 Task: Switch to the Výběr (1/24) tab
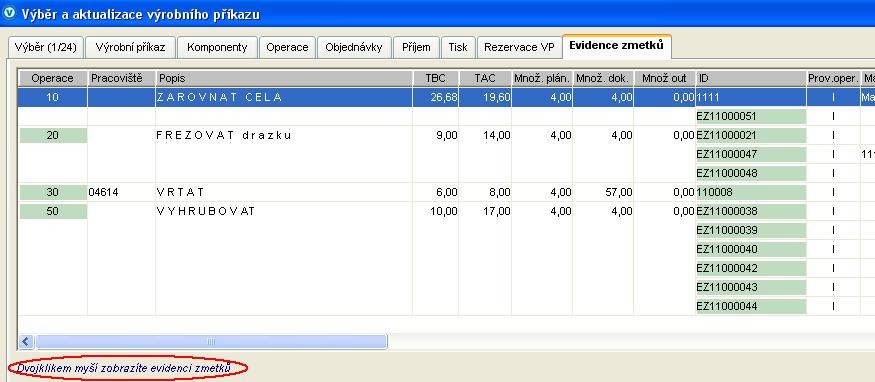click(x=46, y=47)
